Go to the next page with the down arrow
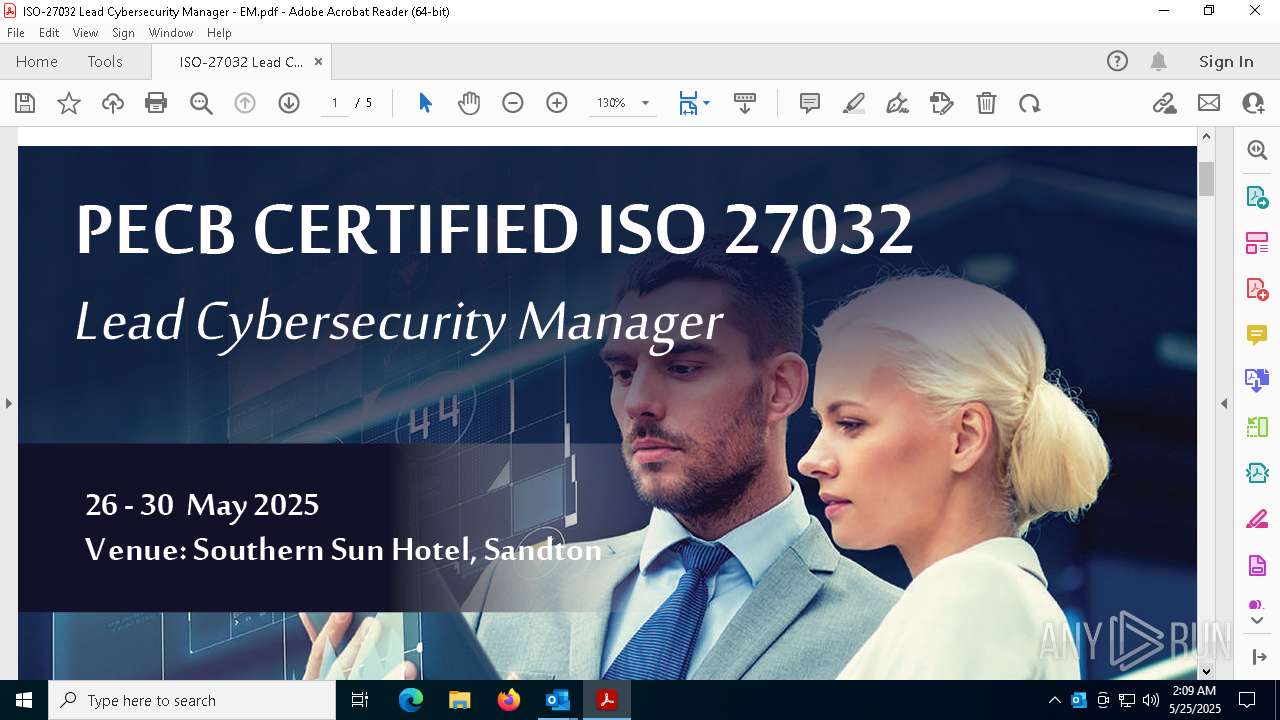The width and height of the screenshot is (1280, 720). (289, 103)
